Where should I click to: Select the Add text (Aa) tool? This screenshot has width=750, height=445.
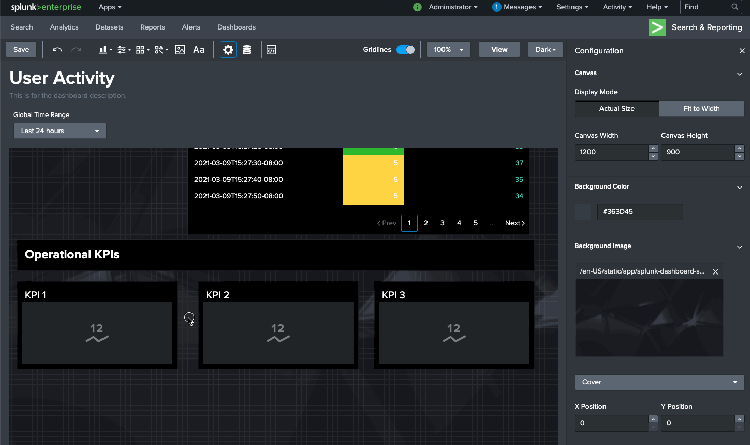point(199,49)
